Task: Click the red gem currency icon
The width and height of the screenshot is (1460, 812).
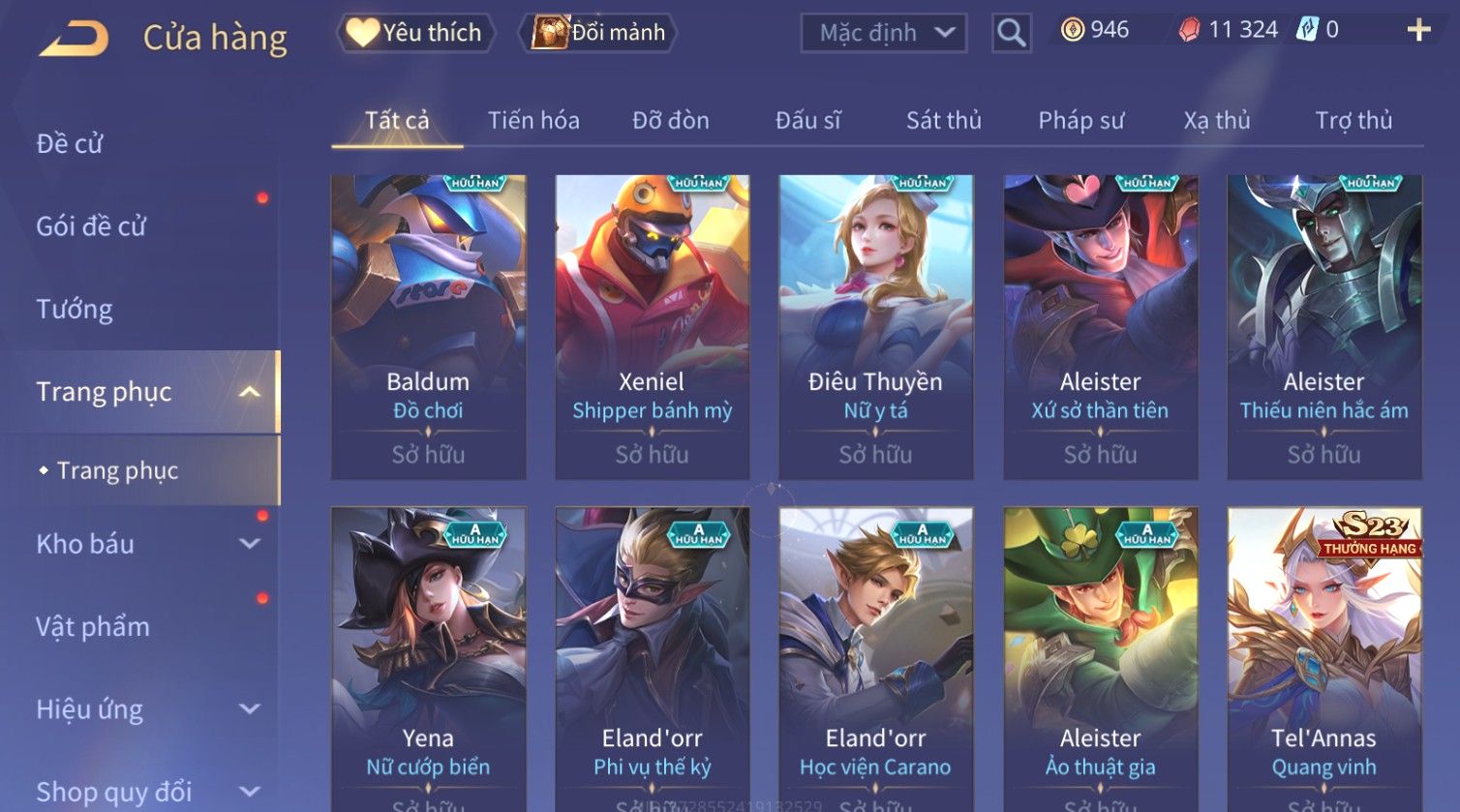Action: 1189,30
